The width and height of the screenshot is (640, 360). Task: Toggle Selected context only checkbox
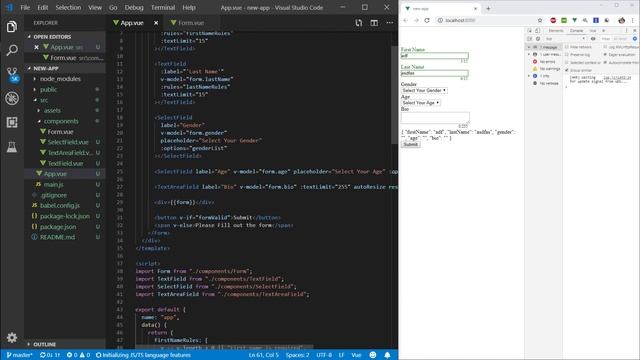pos(567,62)
